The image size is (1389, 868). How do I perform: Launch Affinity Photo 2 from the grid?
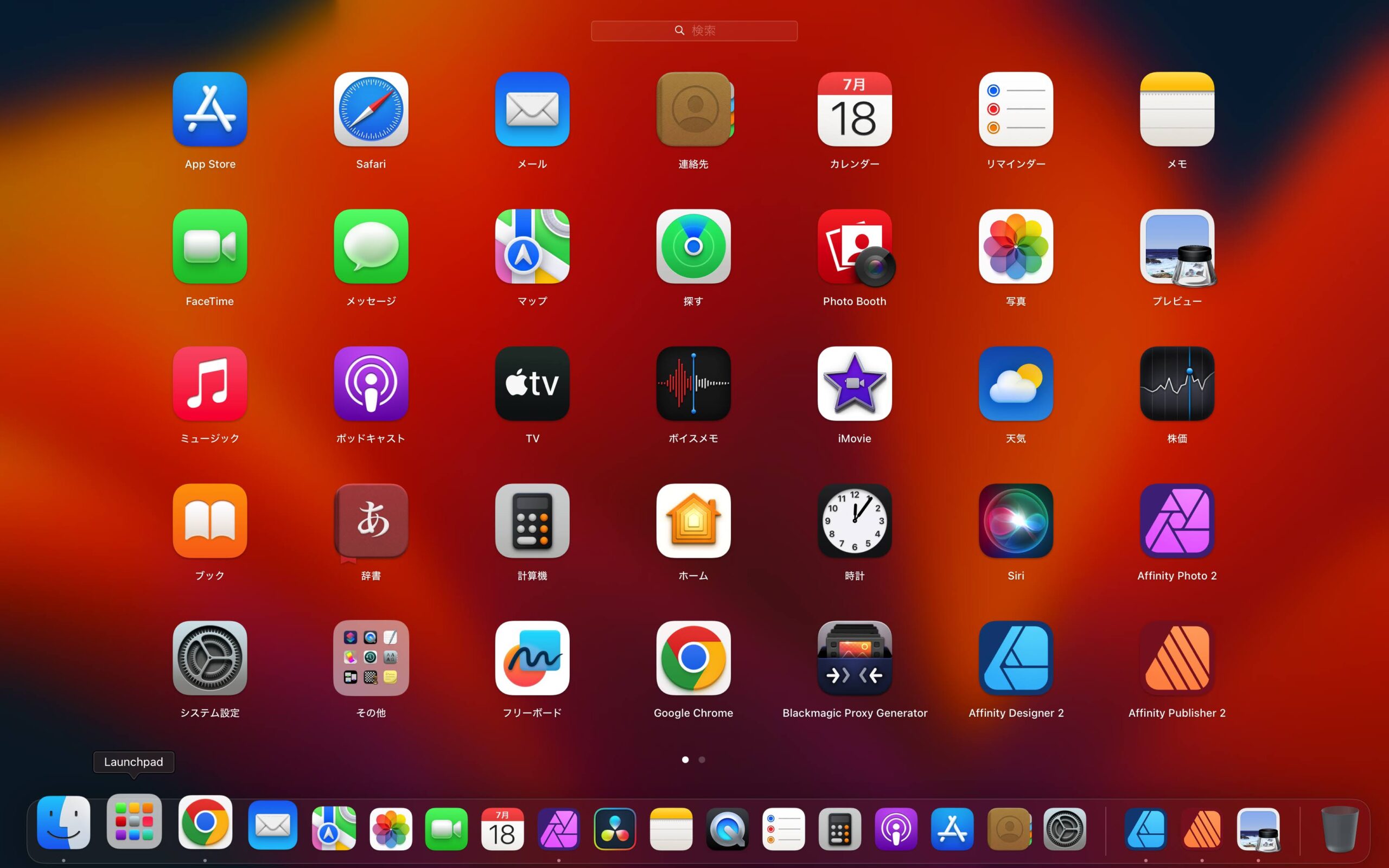pyautogui.click(x=1177, y=521)
